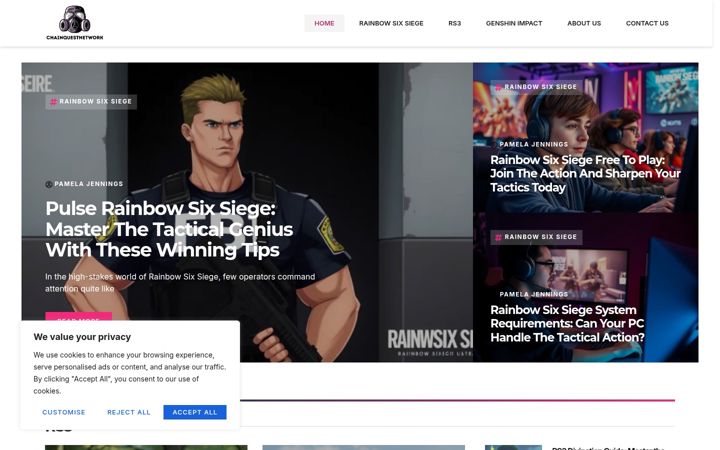Open the Pulse Rainbow Six Siege article headline
The height and width of the screenshot is (450, 720).
point(169,229)
